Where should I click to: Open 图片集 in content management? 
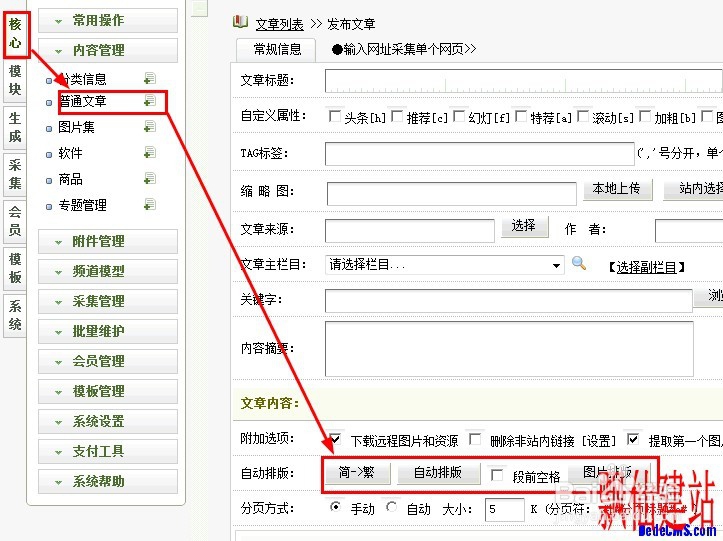click(77, 127)
